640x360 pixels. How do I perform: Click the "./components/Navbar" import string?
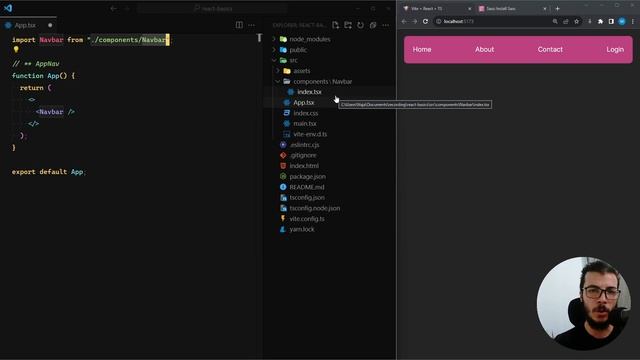[128, 40]
